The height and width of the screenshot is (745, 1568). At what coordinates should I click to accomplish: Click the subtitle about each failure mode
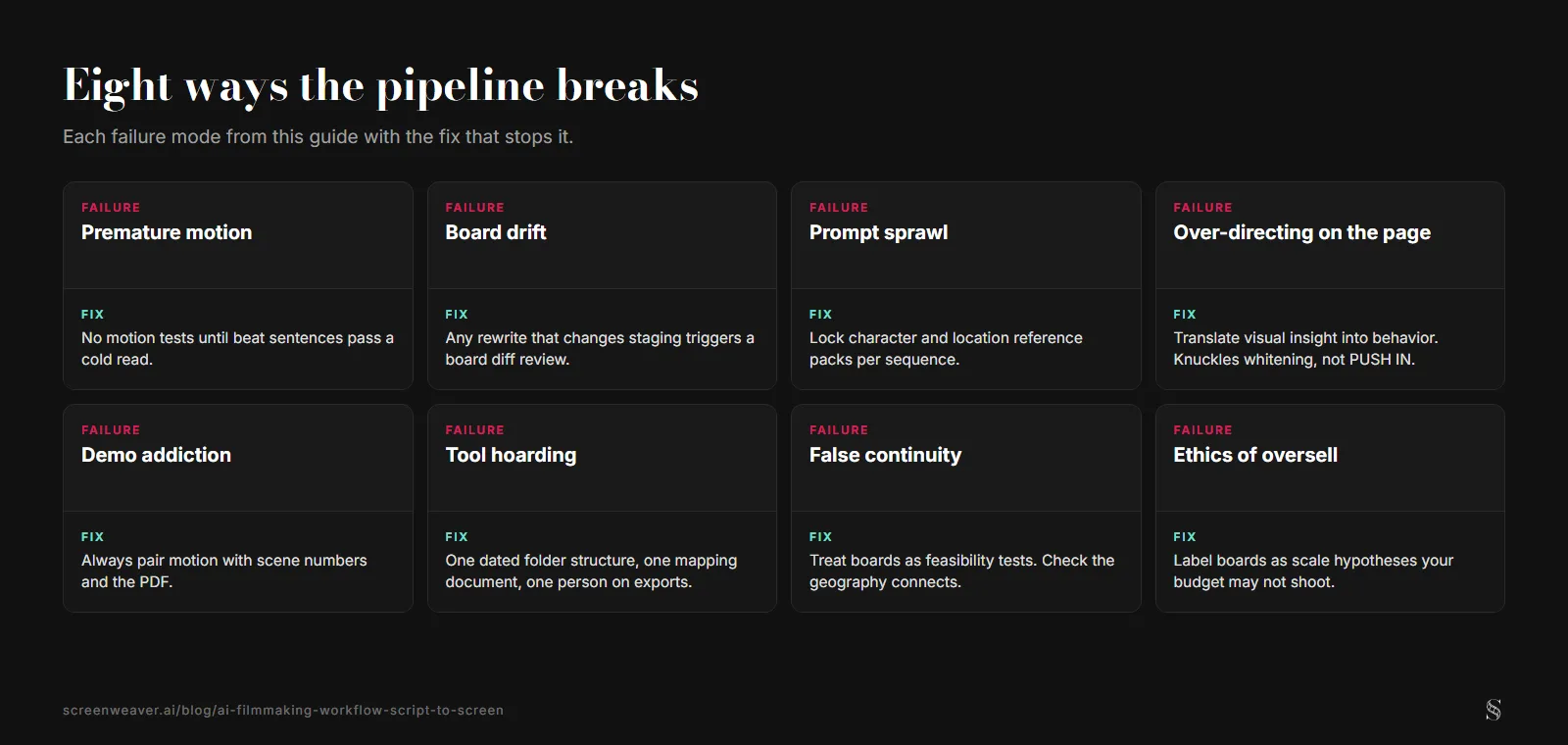click(x=318, y=137)
